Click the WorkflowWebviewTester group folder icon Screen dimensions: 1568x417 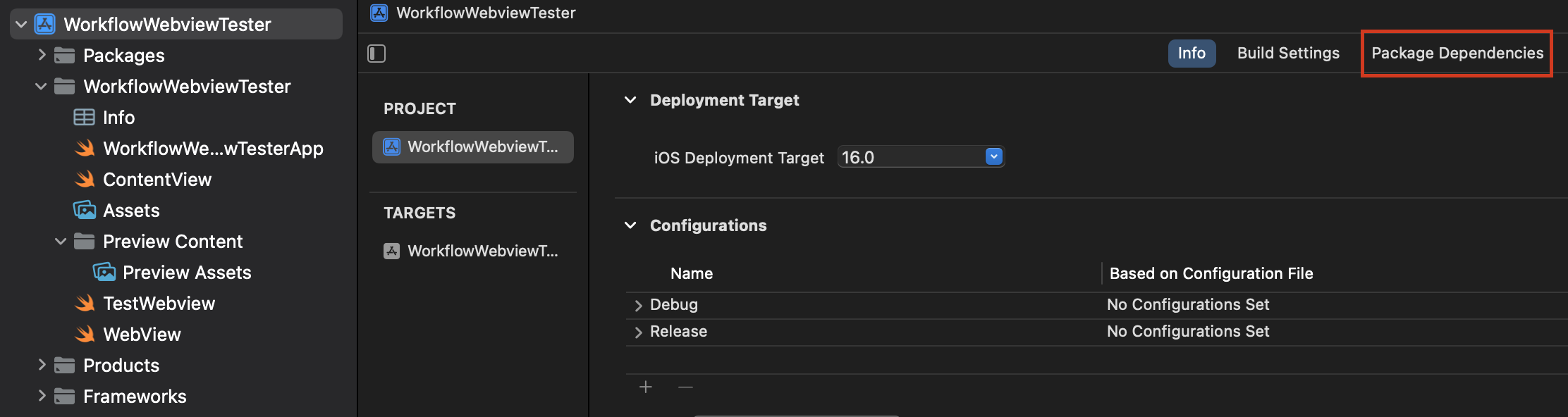64,86
